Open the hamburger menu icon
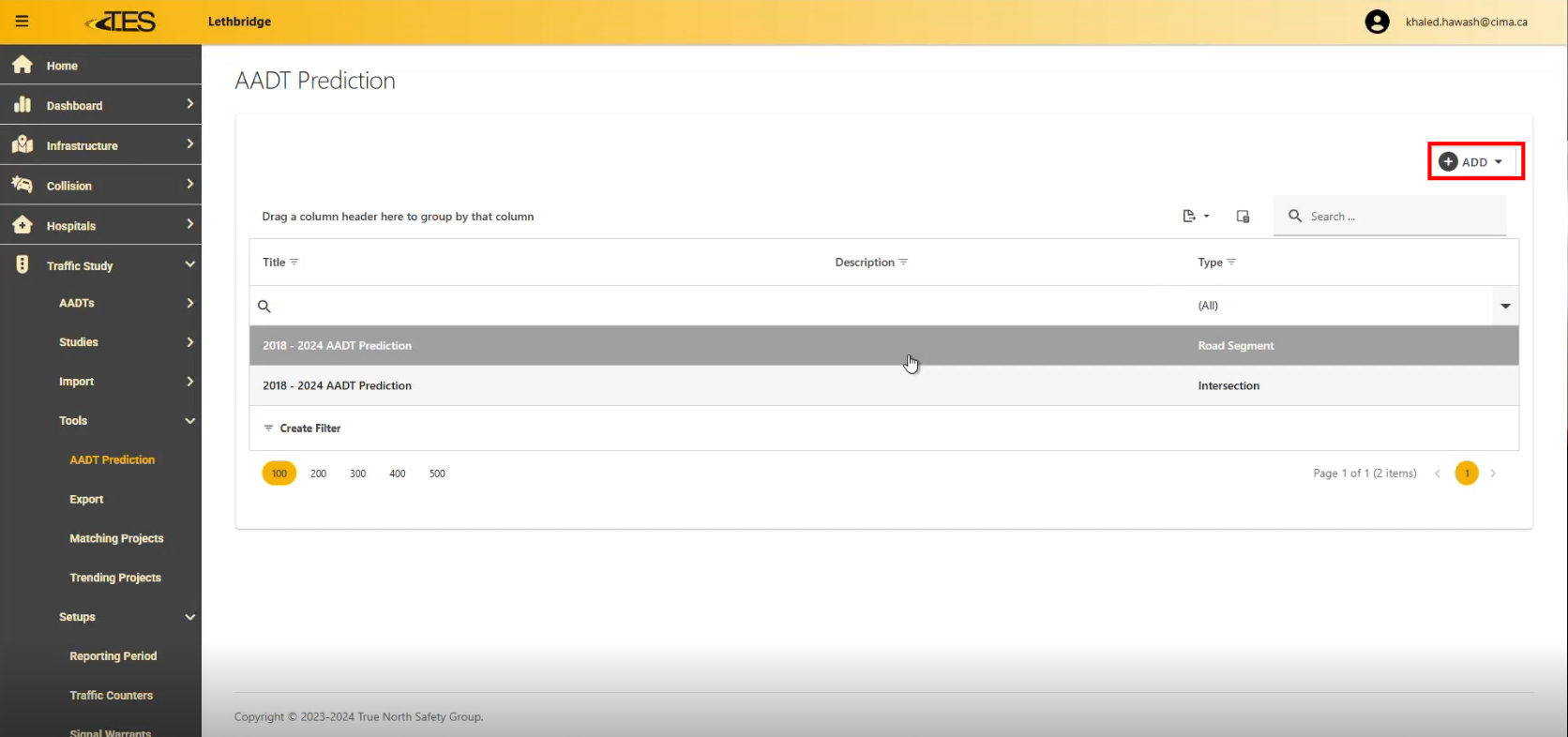This screenshot has width=1568, height=737. click(x=22, y=22)
